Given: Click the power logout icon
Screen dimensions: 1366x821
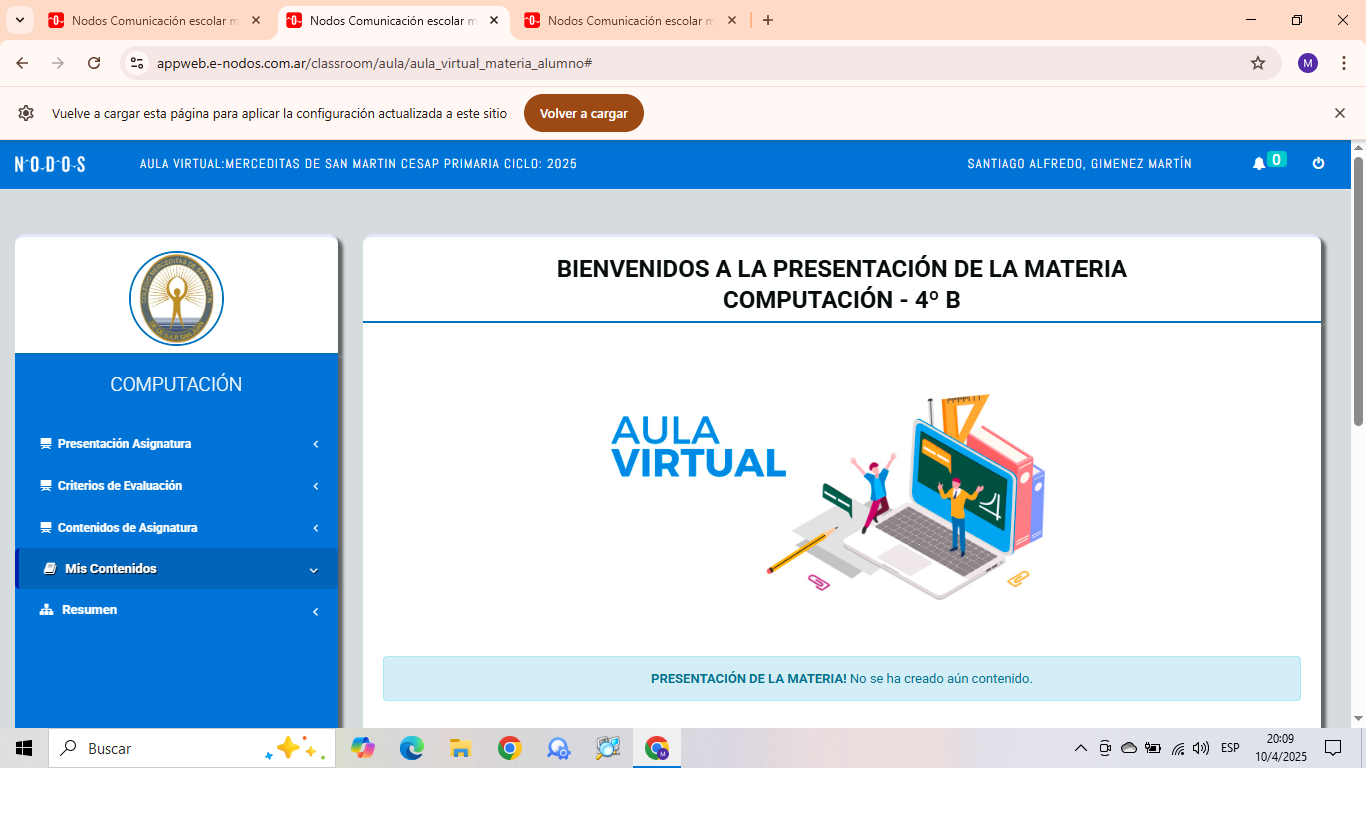Looking at the screenshot, I should click(x=1318, y=164).
